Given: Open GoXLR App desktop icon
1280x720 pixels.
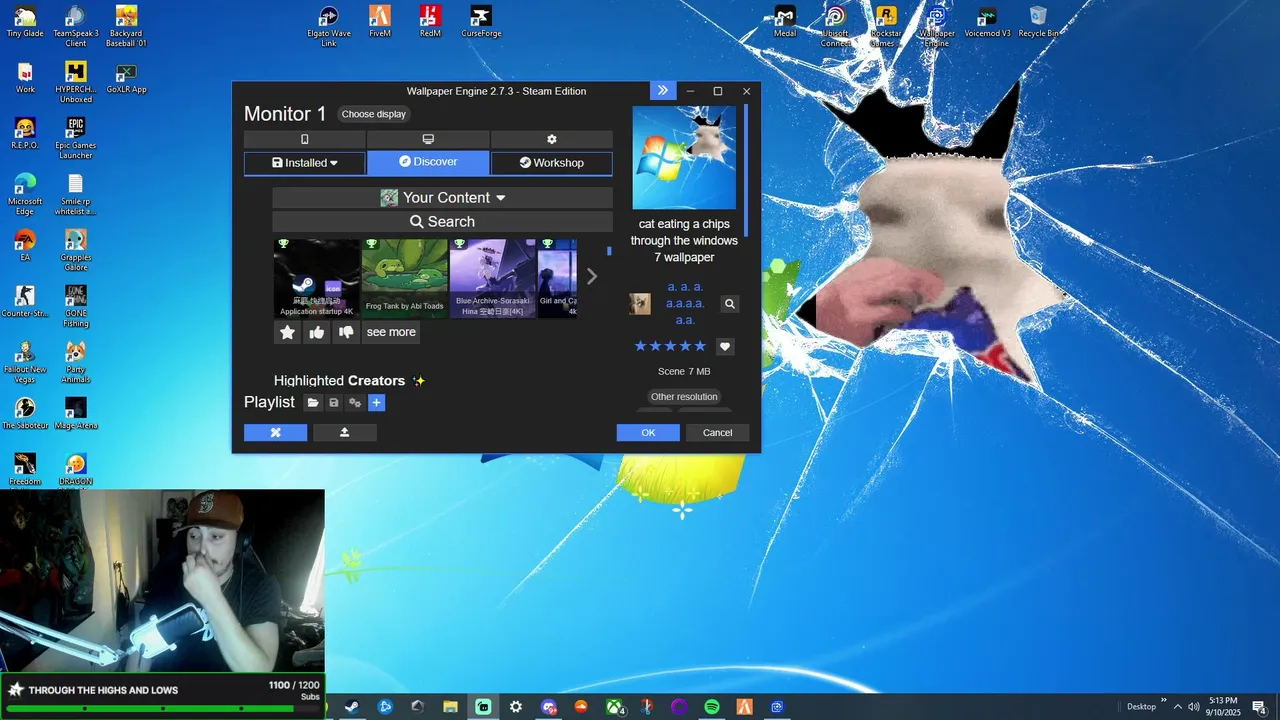Looking at the screenshot, I should click(x=126, y=78).
